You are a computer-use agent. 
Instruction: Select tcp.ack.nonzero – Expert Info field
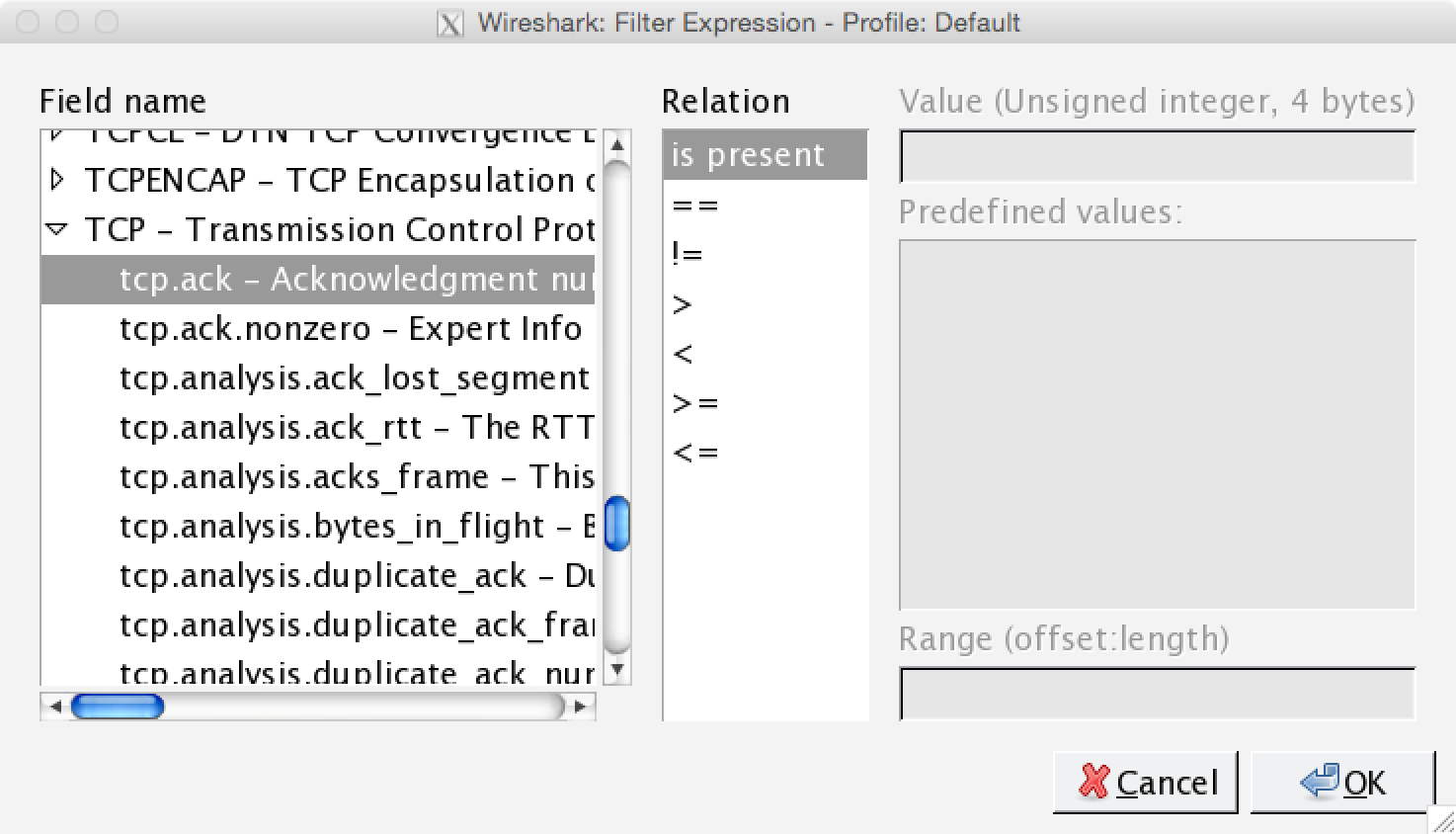coord(318,329)
